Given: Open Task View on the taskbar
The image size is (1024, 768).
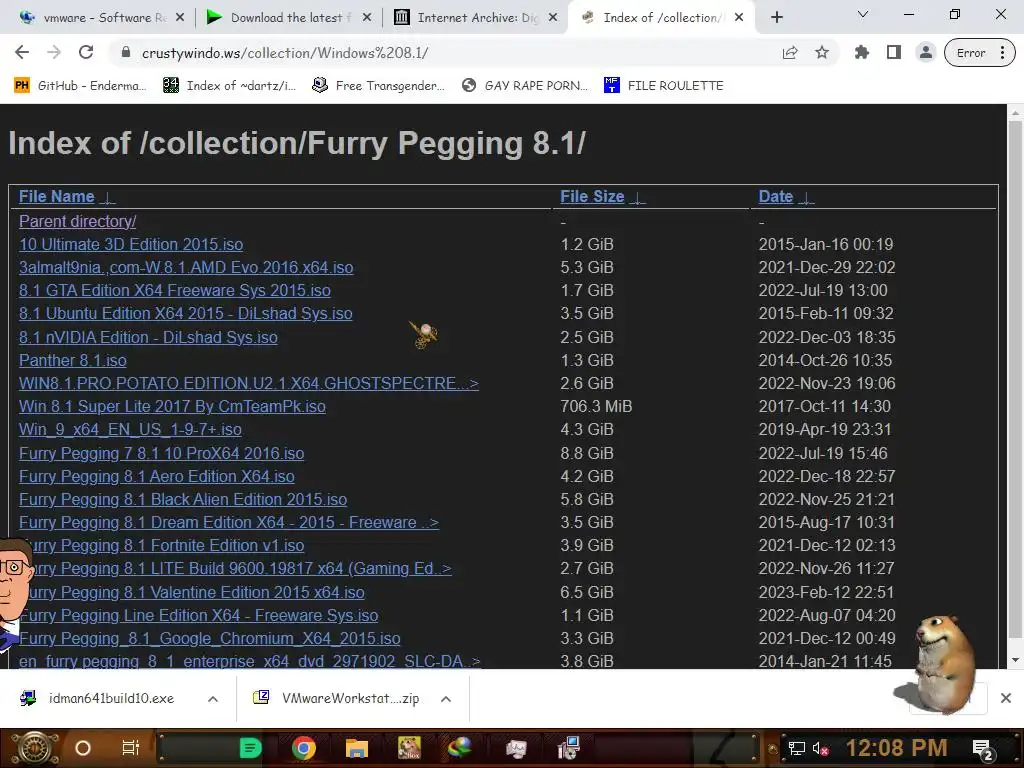Looking at the screenshot, I should [x=131, y=748].
